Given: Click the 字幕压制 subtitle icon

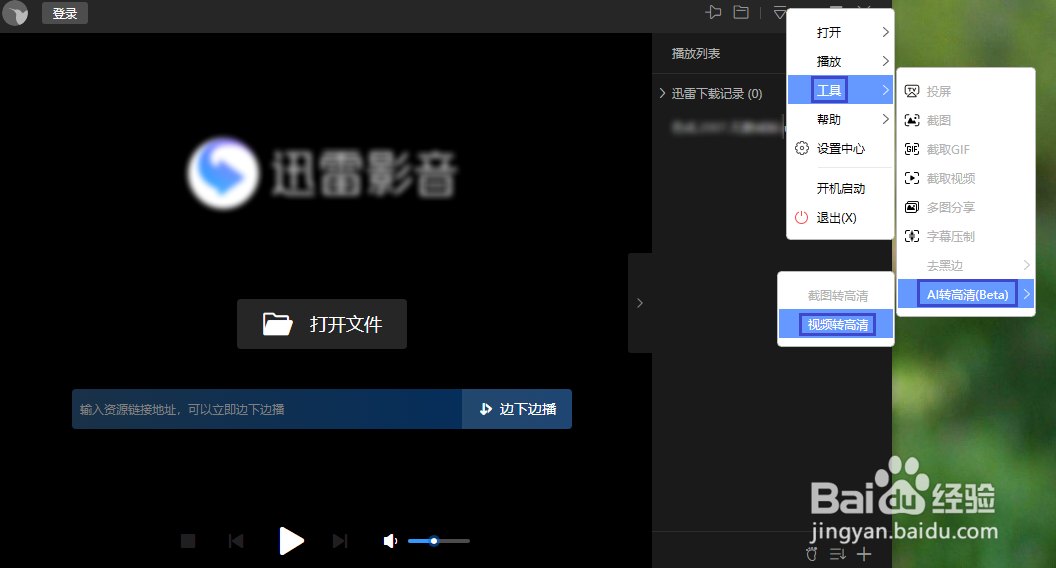Looking at the screenshot, I should (x=912, y=236).
